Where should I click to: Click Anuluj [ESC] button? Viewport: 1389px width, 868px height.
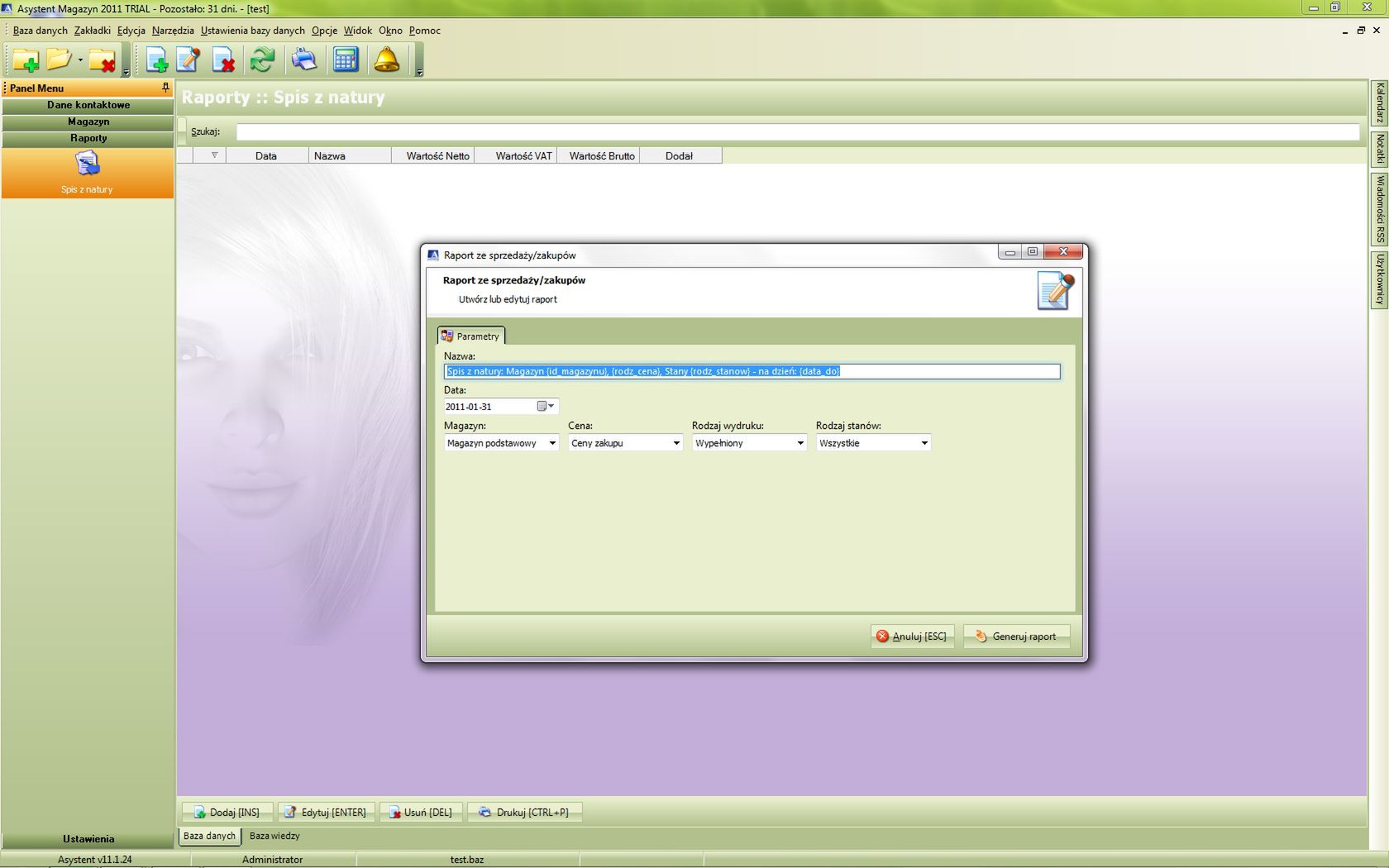coord(912,637)
